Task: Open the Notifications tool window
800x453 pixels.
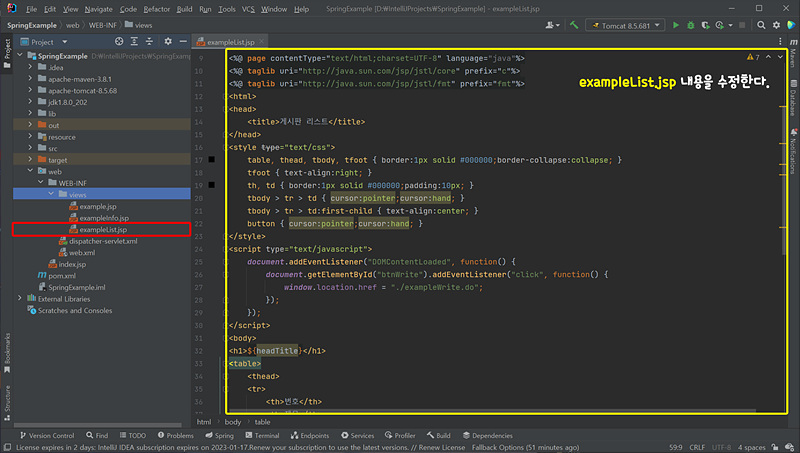Action: click(x=793, y=151)
